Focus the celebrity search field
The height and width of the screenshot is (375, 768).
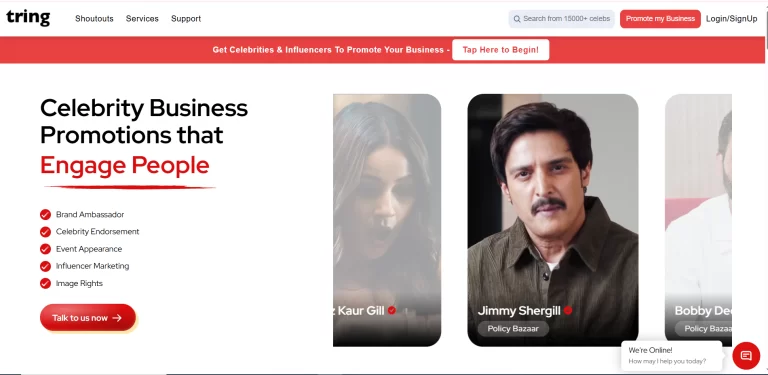[x=561, y=19]
